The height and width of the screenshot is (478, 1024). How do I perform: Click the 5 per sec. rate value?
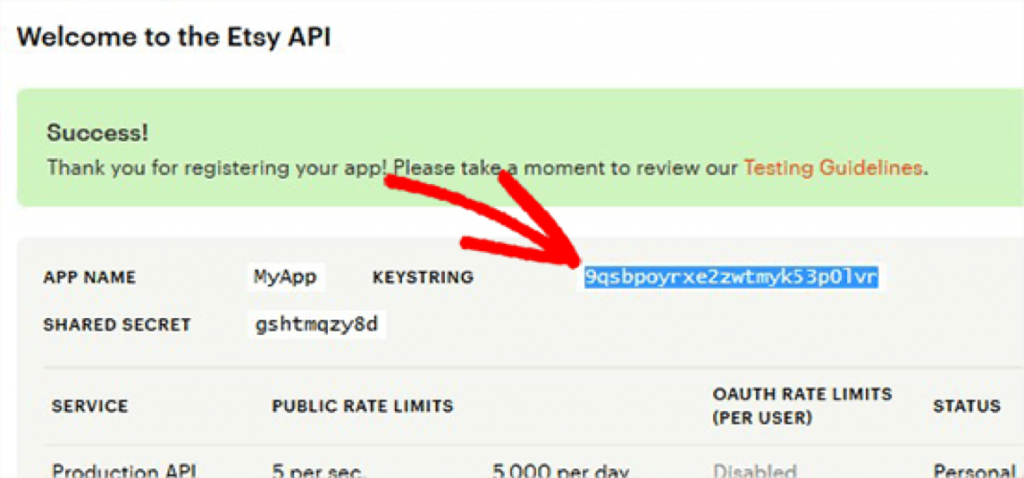[x=319, y=471]
